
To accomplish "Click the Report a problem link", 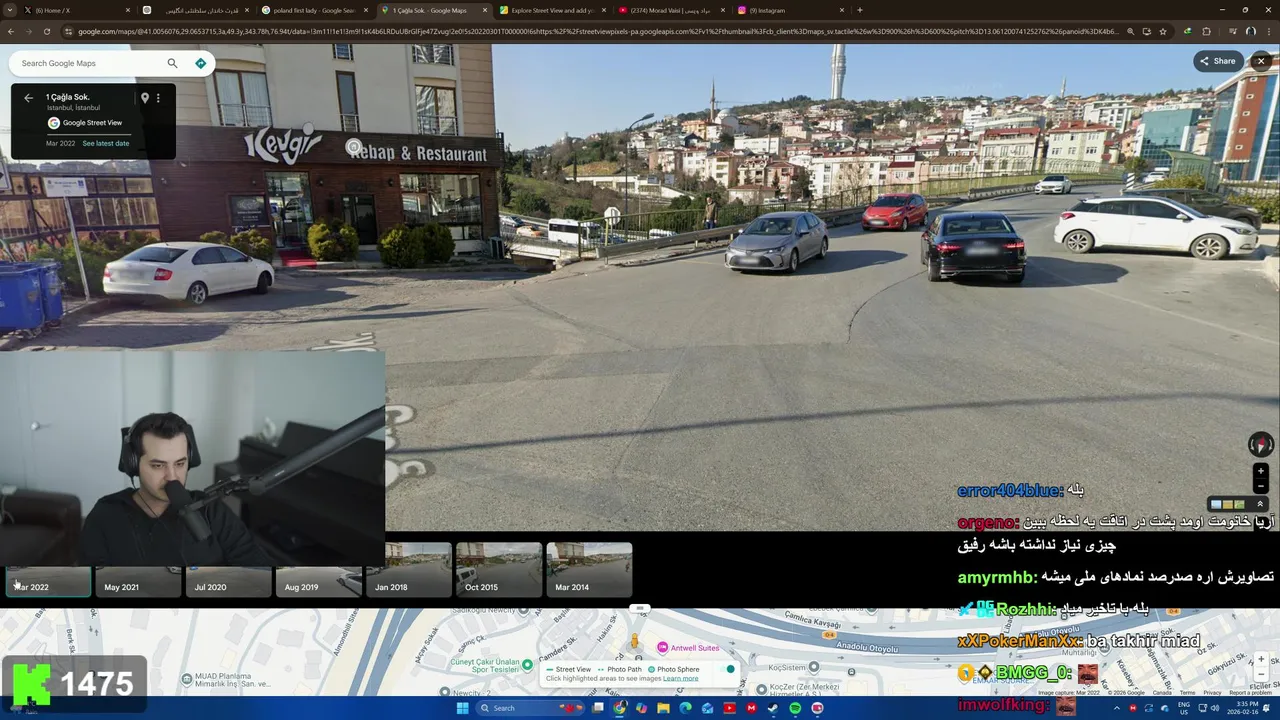I will pos(1251,692).
